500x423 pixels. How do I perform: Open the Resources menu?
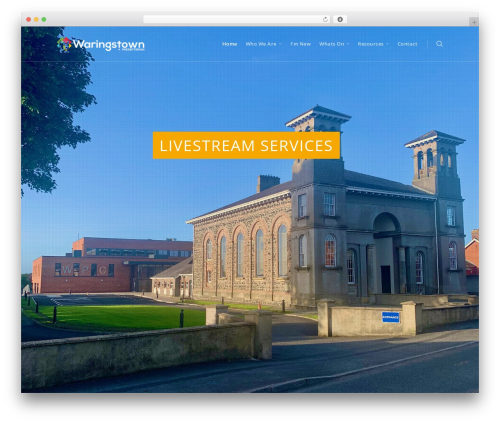point(370,44)
